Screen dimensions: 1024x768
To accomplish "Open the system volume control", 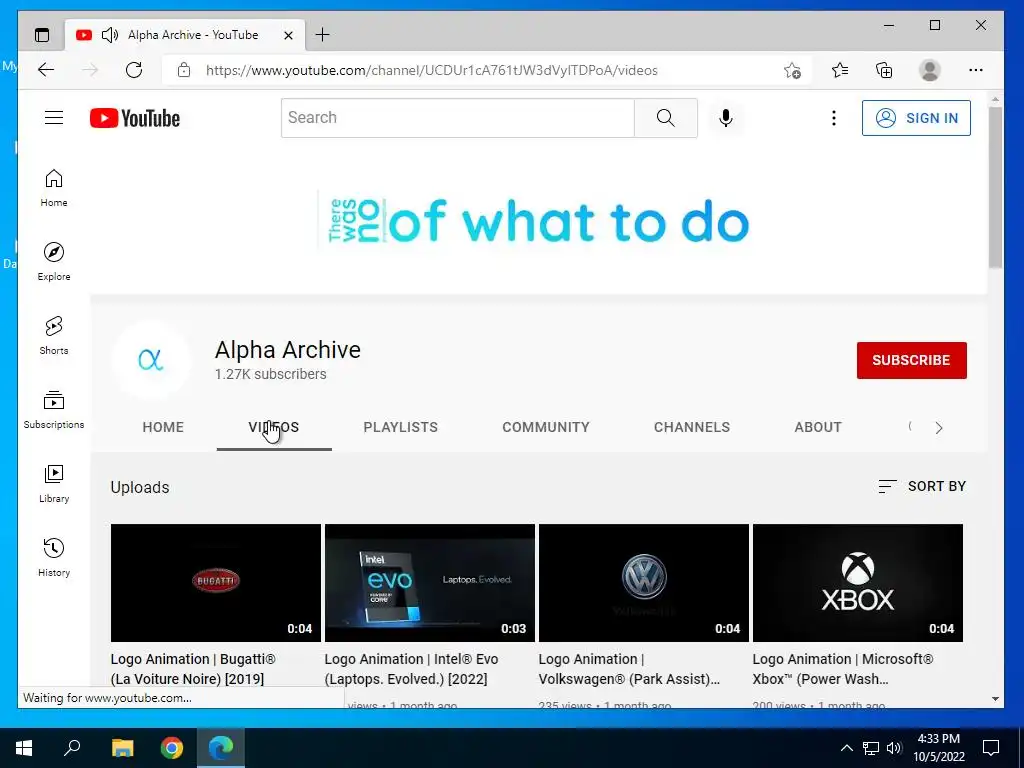I will [x=894, y=748].
